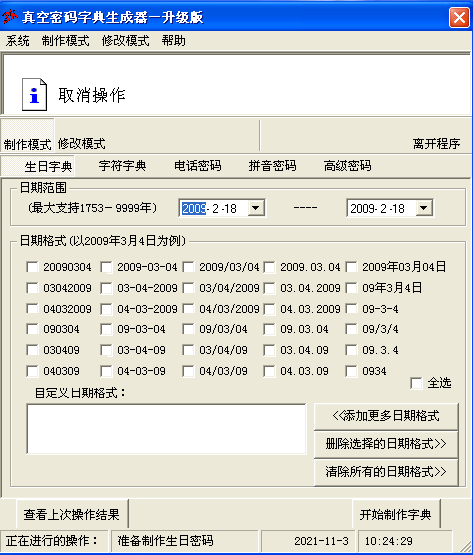Viewport: 473px width, 555px height.
Task: Open the 系统 menu
Action: [17, 40]
